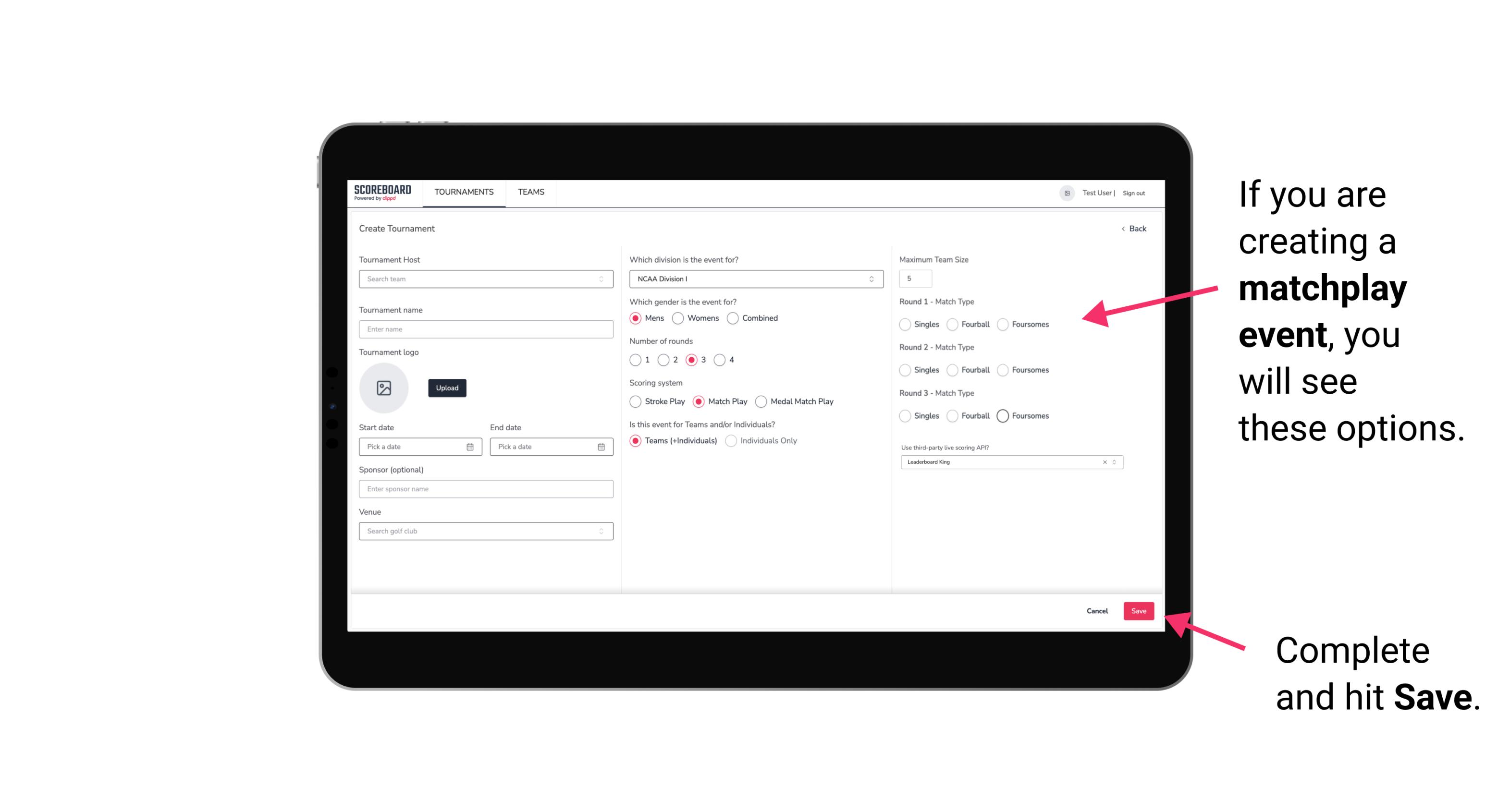Click the Upload tournament logo button
The height and width of the screenshot is (812, 1510).
[x=447, y=388]
